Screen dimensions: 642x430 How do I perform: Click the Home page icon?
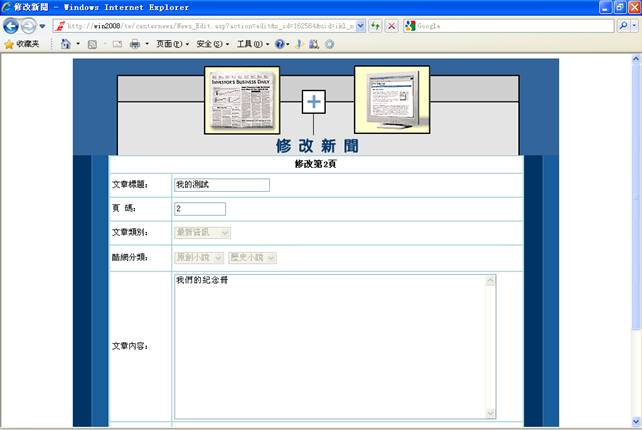[x=66, y=44]
